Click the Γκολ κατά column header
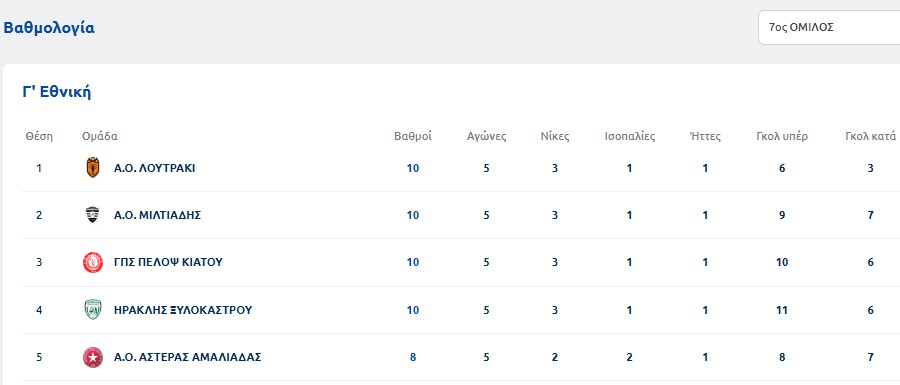 click(x=871, y=137)
